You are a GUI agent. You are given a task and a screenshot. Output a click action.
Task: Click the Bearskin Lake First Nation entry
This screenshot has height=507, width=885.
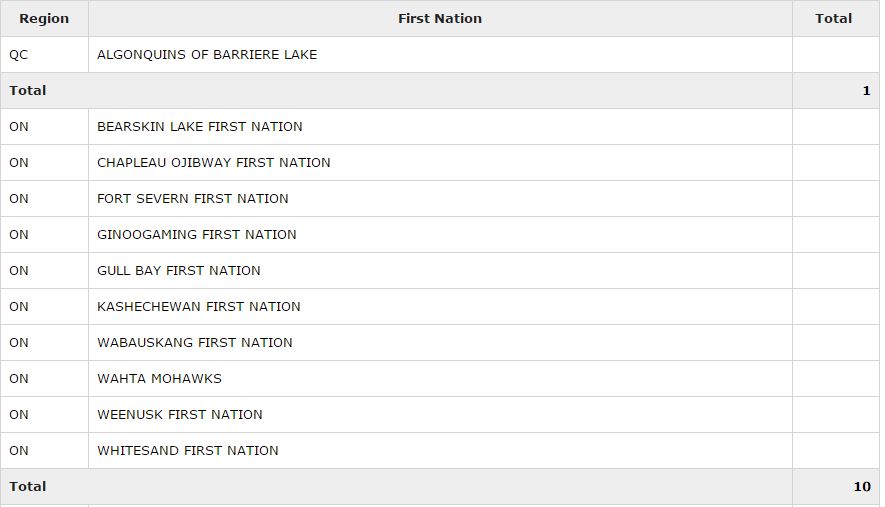tap(200, 127)
